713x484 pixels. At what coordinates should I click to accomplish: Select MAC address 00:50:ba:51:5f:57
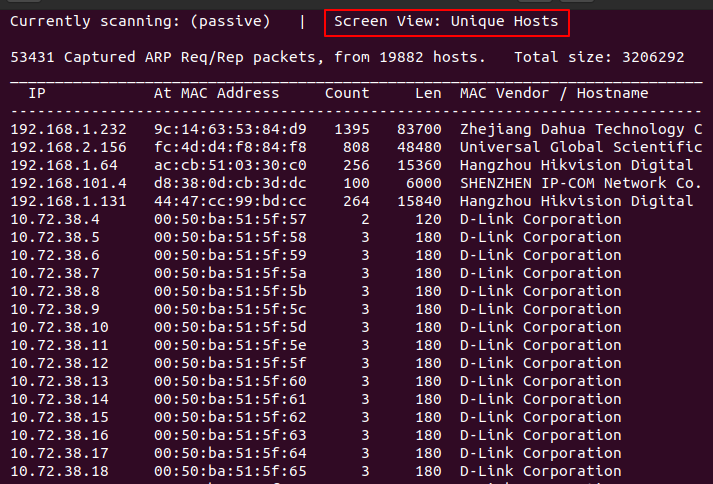(230, 219)
